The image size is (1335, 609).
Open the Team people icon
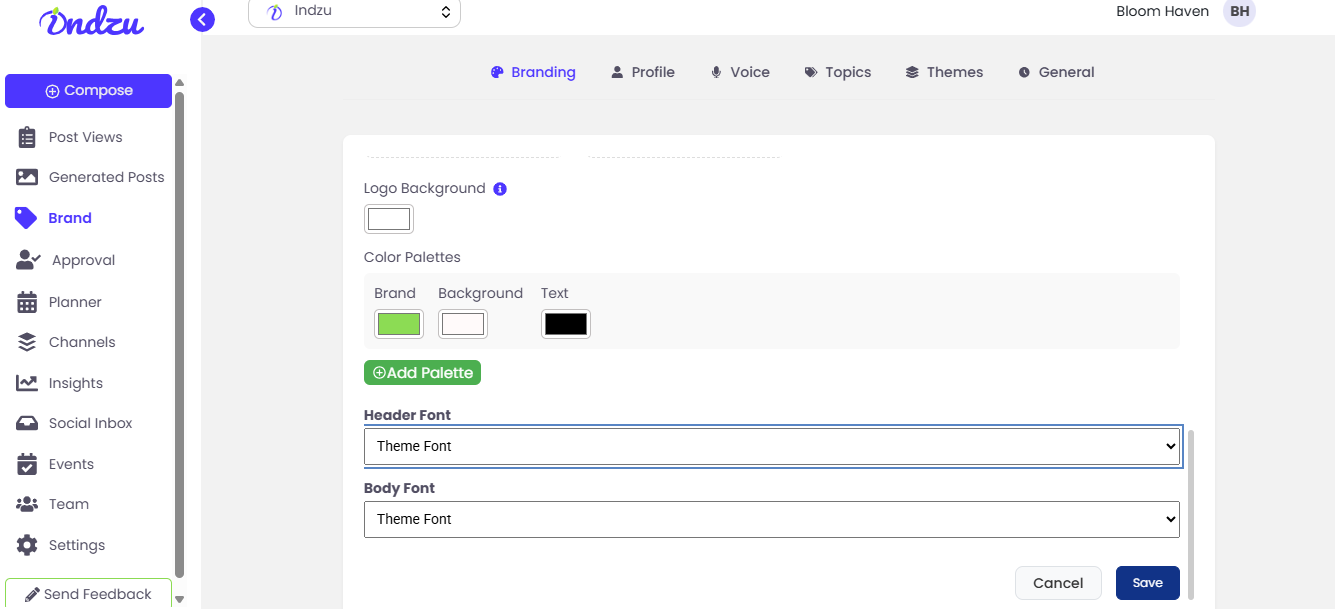tap(27, 504)
